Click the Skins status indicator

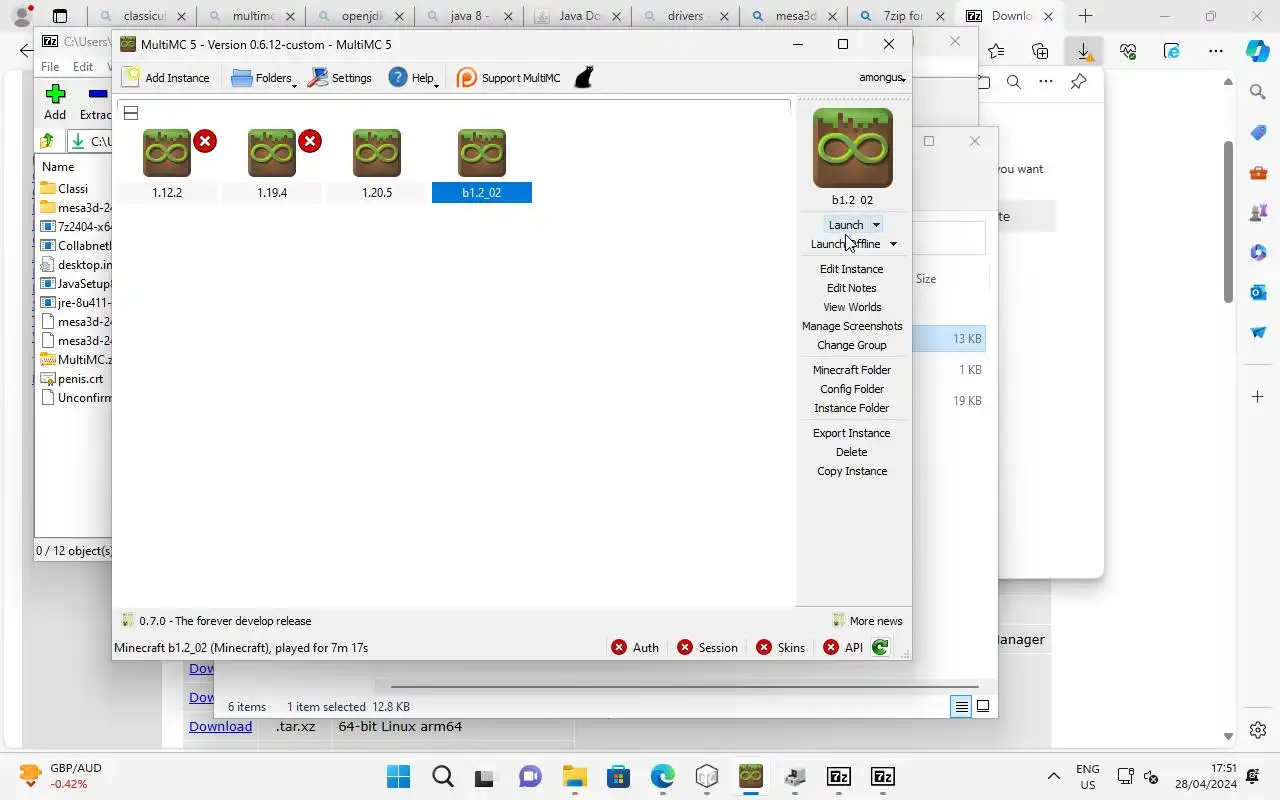(x=781, y=648)
